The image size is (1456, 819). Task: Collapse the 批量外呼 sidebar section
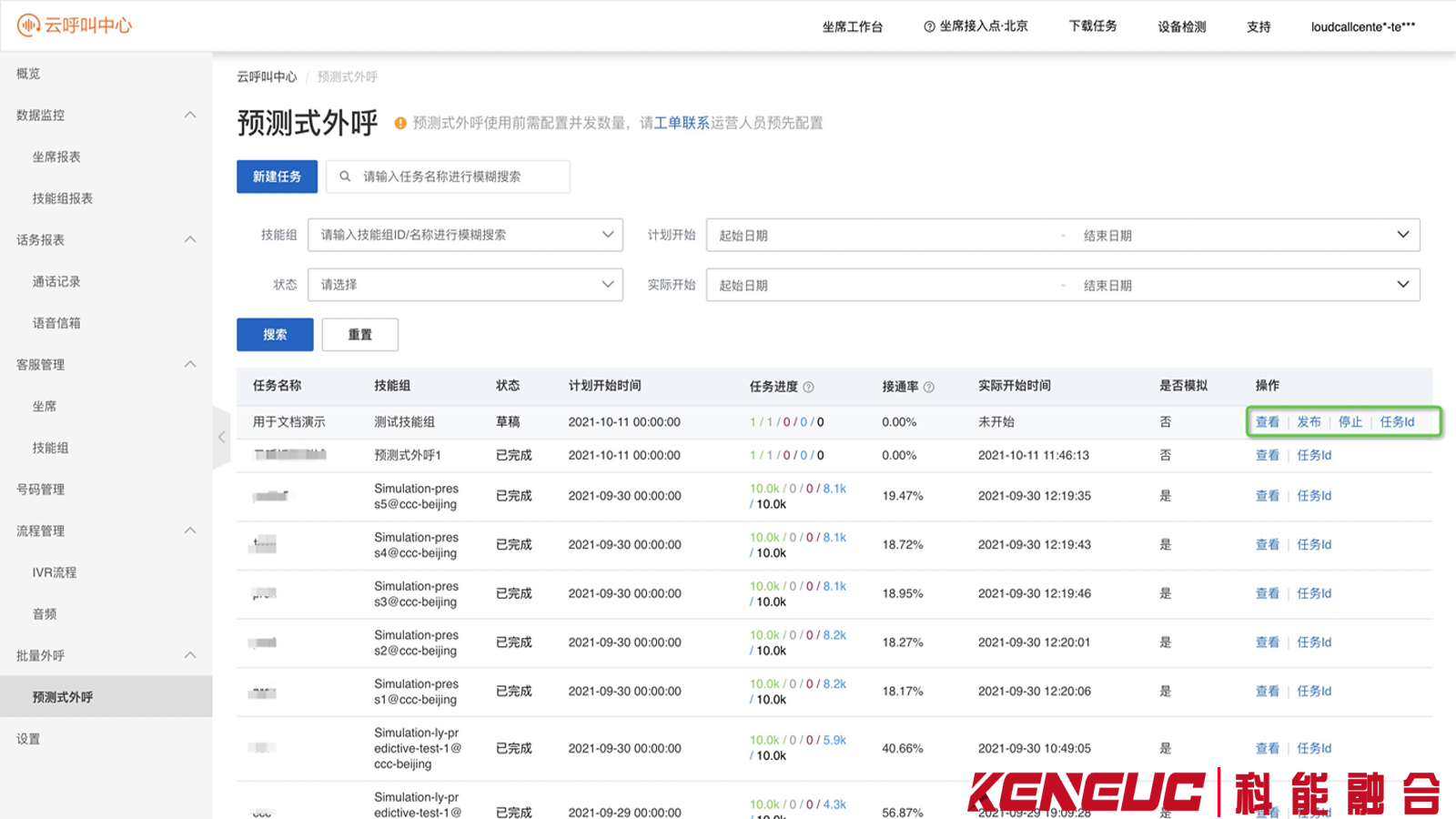pyautogui.click(x=190, y=655)
